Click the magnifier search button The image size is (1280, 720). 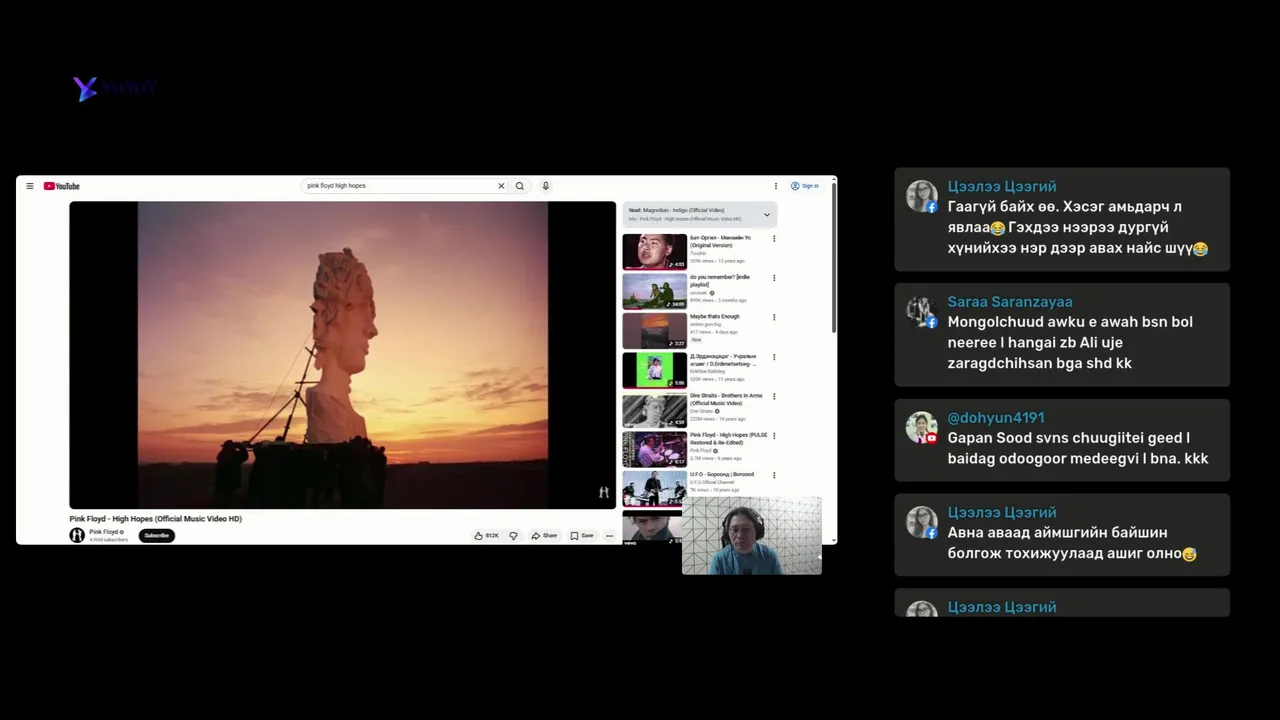click(519, 186)
